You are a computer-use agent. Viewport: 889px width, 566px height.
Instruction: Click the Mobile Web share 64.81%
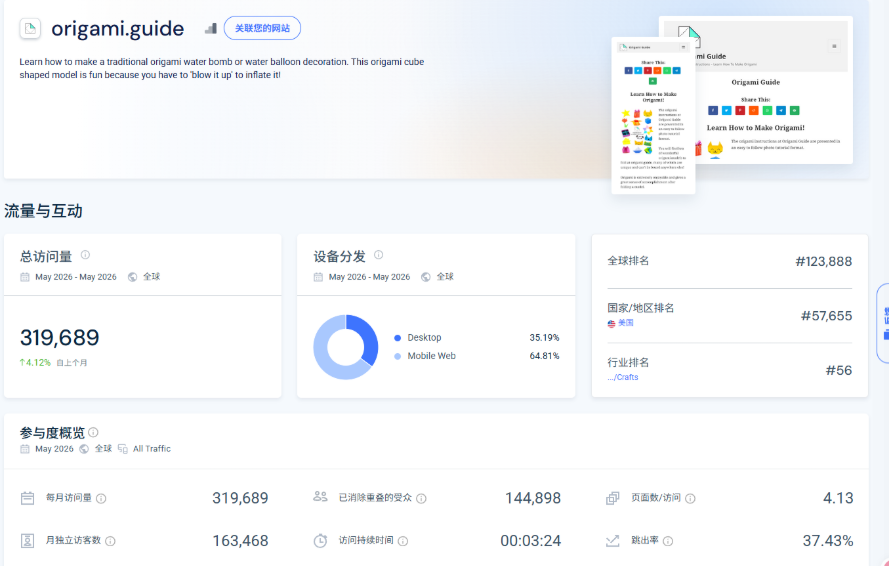pos(544,356)
